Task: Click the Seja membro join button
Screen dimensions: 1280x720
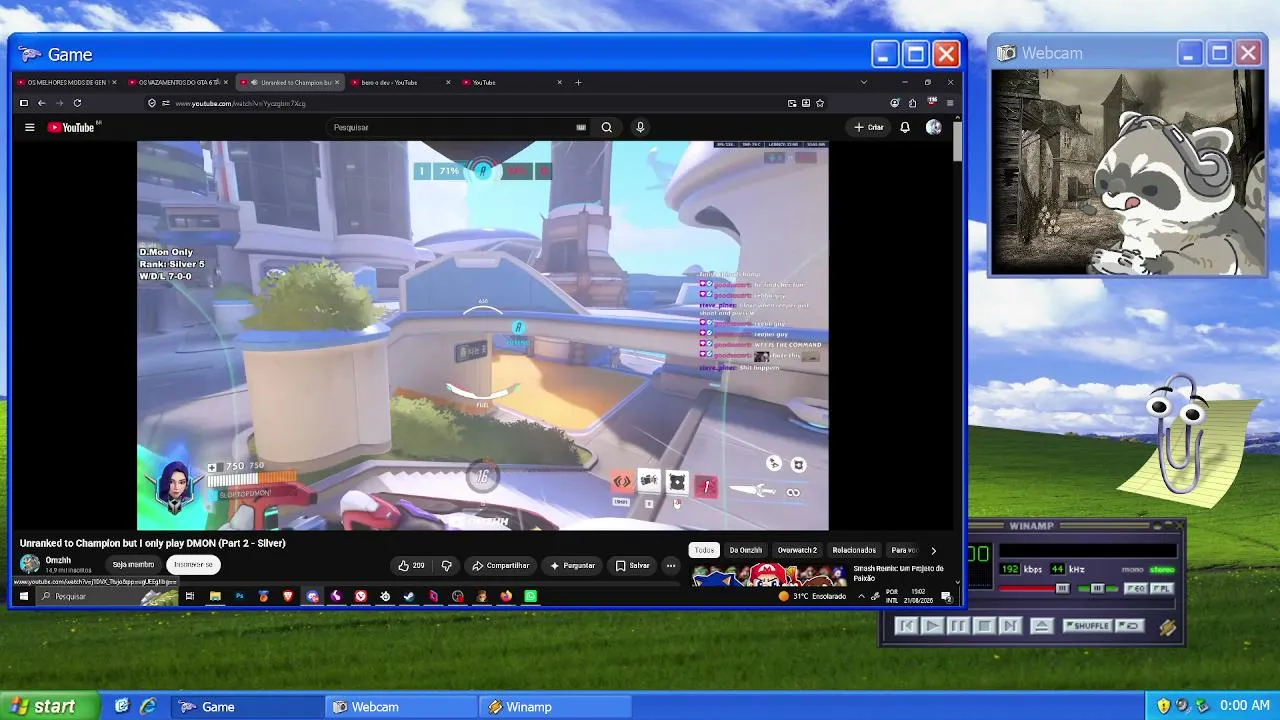Action: [133, 564]
